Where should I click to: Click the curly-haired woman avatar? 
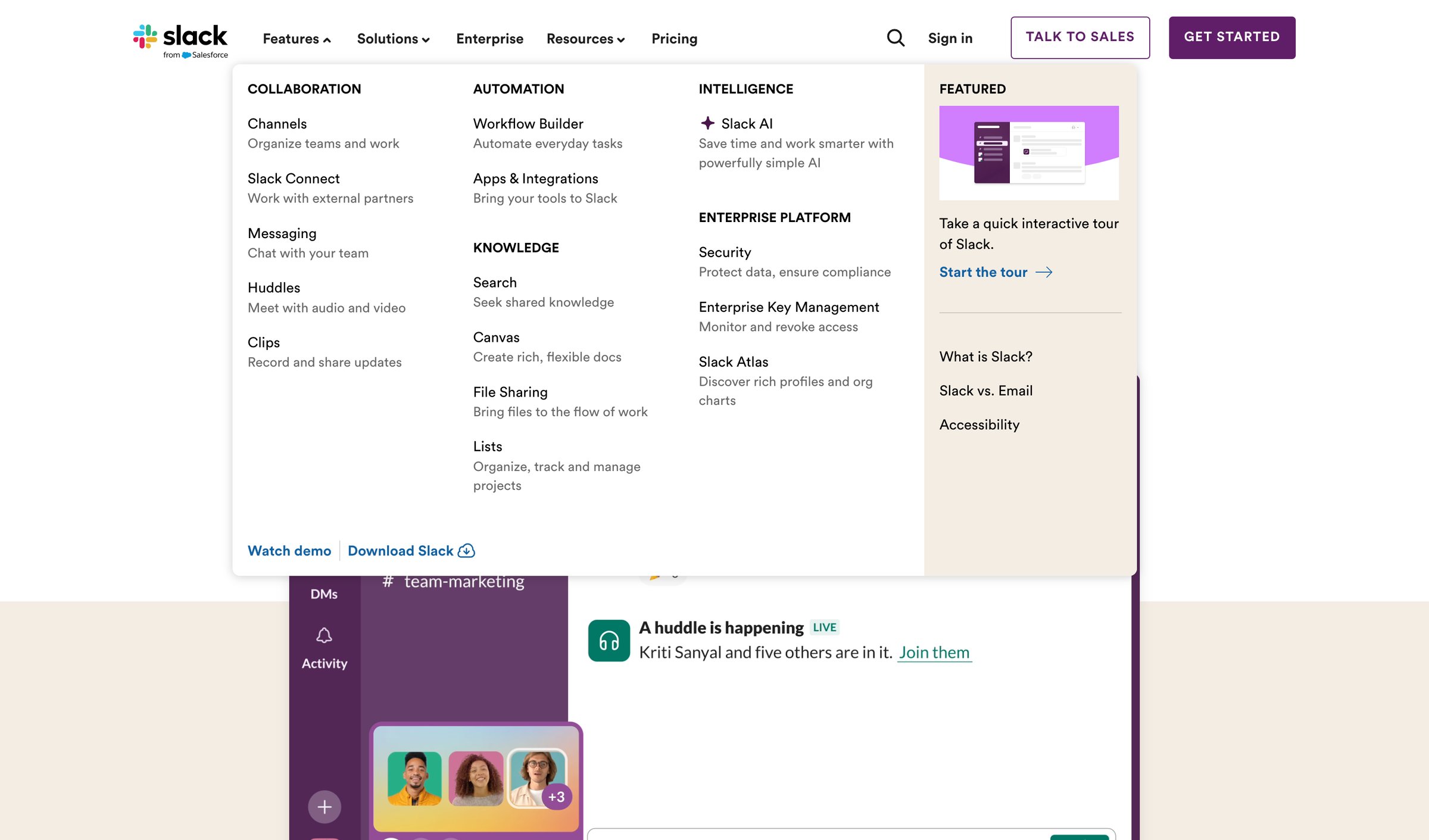point(476,779)
